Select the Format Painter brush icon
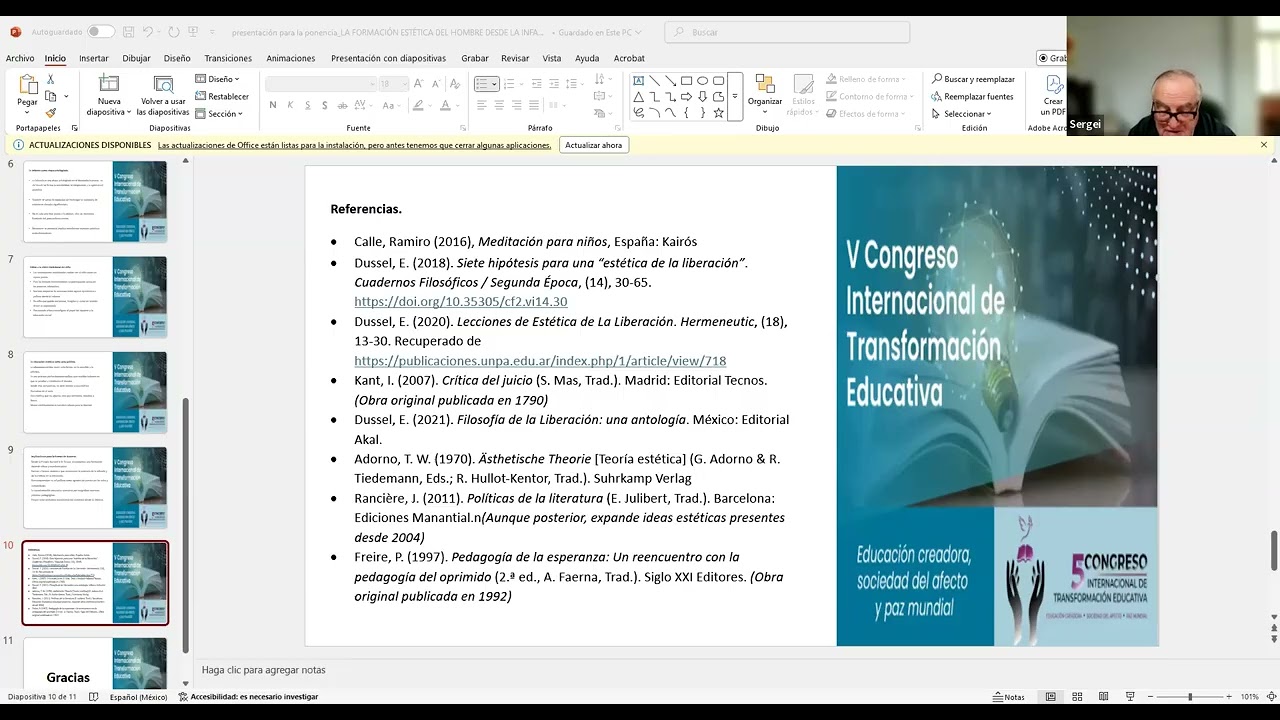The image size is (1280, 720). (51, 113)
